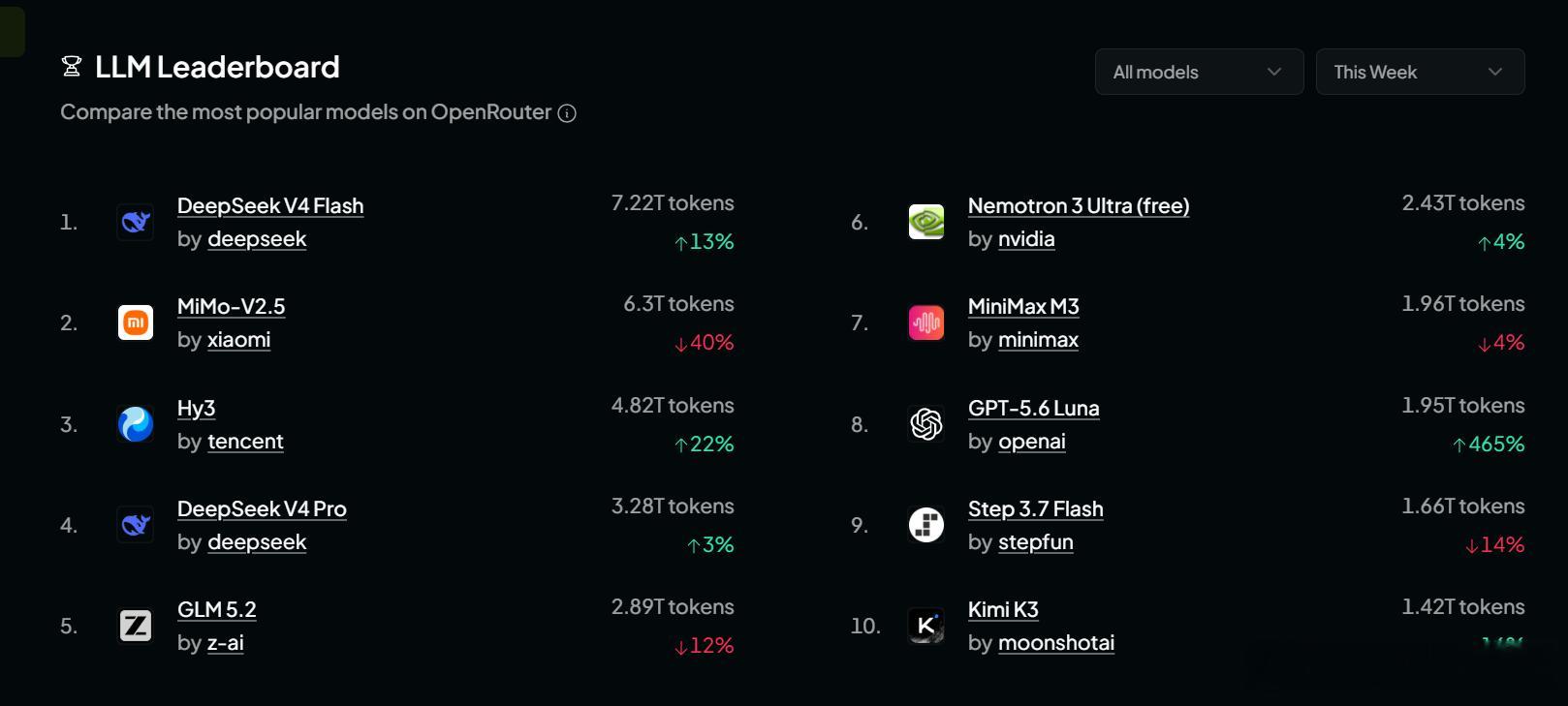Image resolution: width=1568 pixels, height=706 pixels.
Task: Open the This Week time range dropdown
Action: point(1420,72)
